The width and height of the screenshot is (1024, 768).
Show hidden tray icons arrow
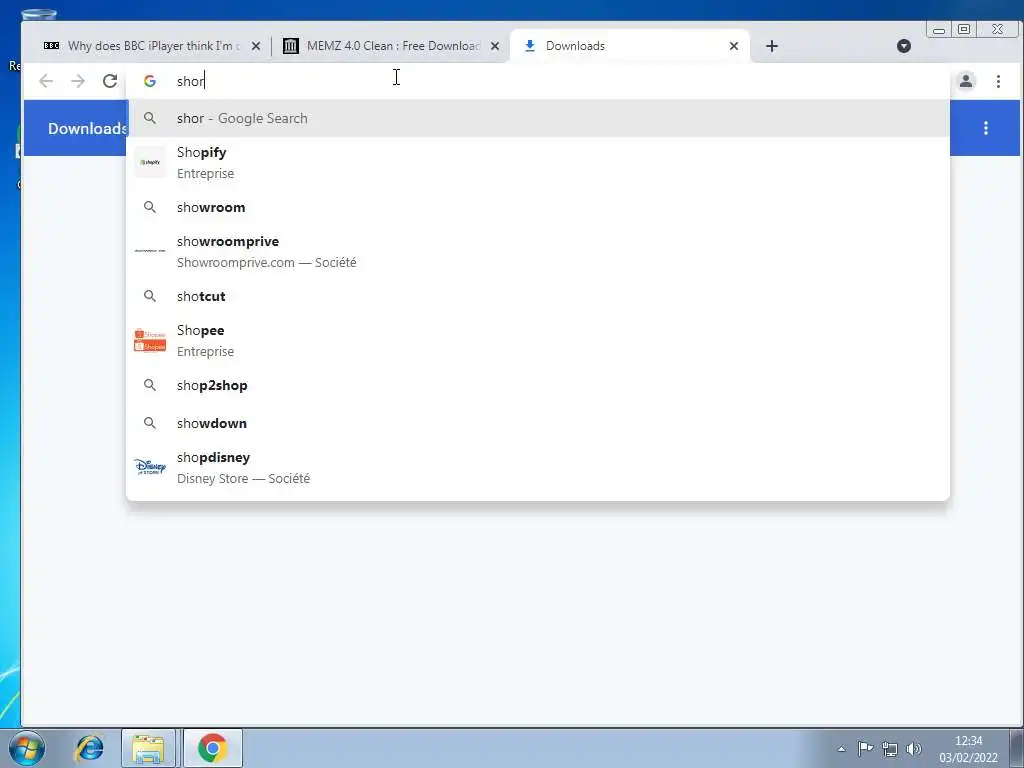point(842,749)
